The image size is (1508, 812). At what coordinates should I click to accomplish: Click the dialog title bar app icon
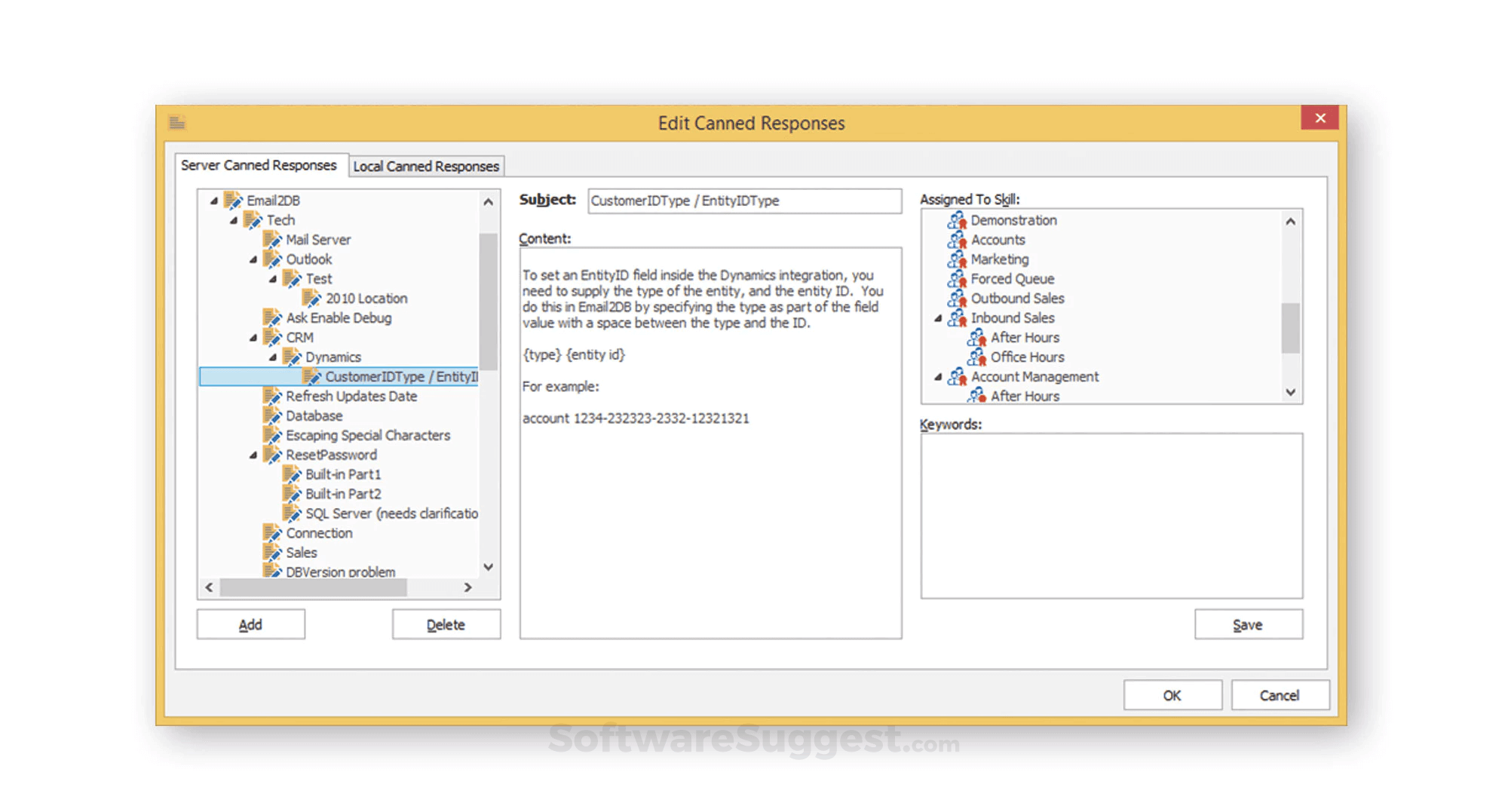click(177, 123)
